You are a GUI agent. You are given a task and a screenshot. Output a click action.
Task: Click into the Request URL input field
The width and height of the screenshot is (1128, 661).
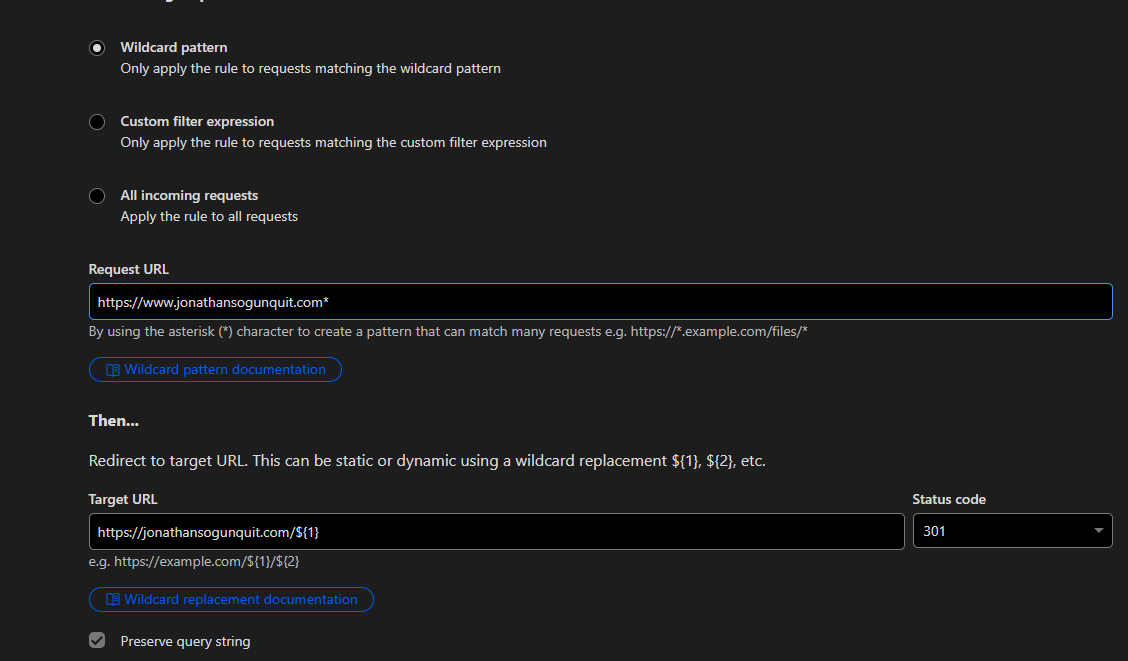pos(600,302)
